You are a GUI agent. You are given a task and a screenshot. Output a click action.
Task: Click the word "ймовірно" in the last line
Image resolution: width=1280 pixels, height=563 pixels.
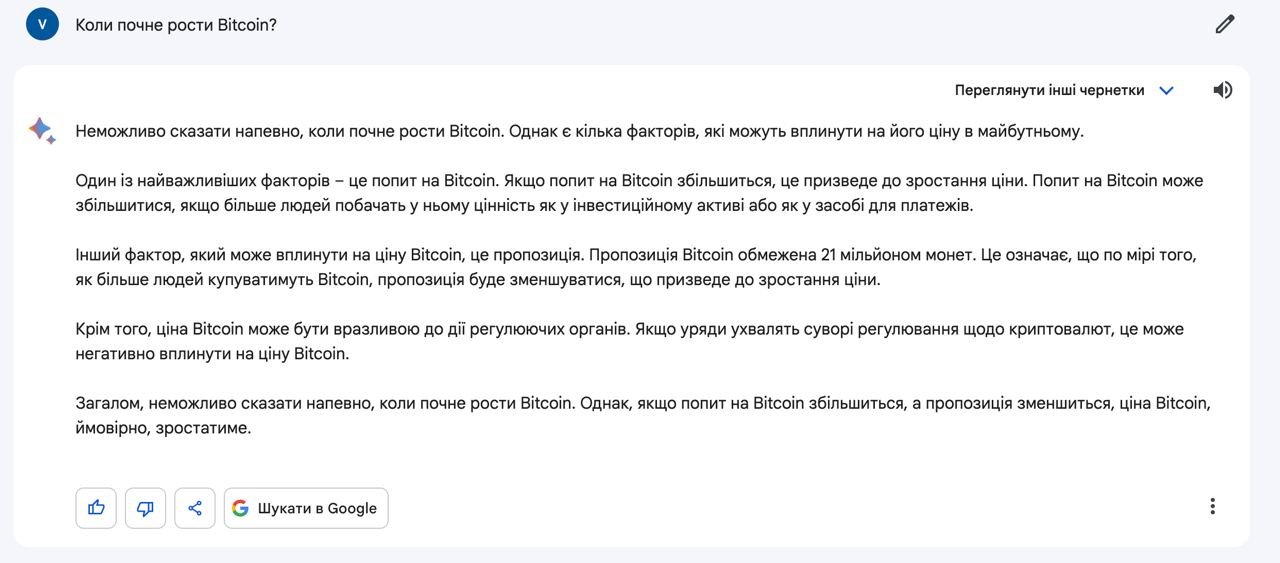tap(108, 428)
